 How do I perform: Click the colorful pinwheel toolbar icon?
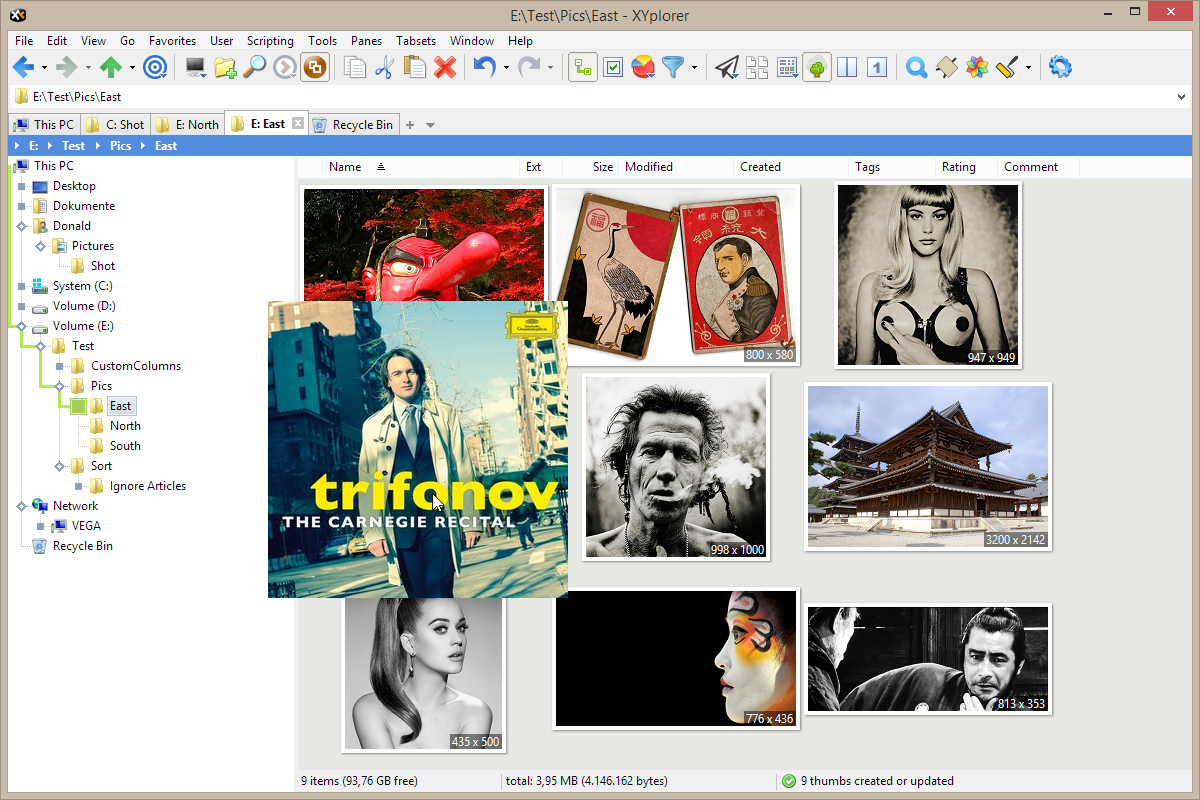[x=976, y=68]
